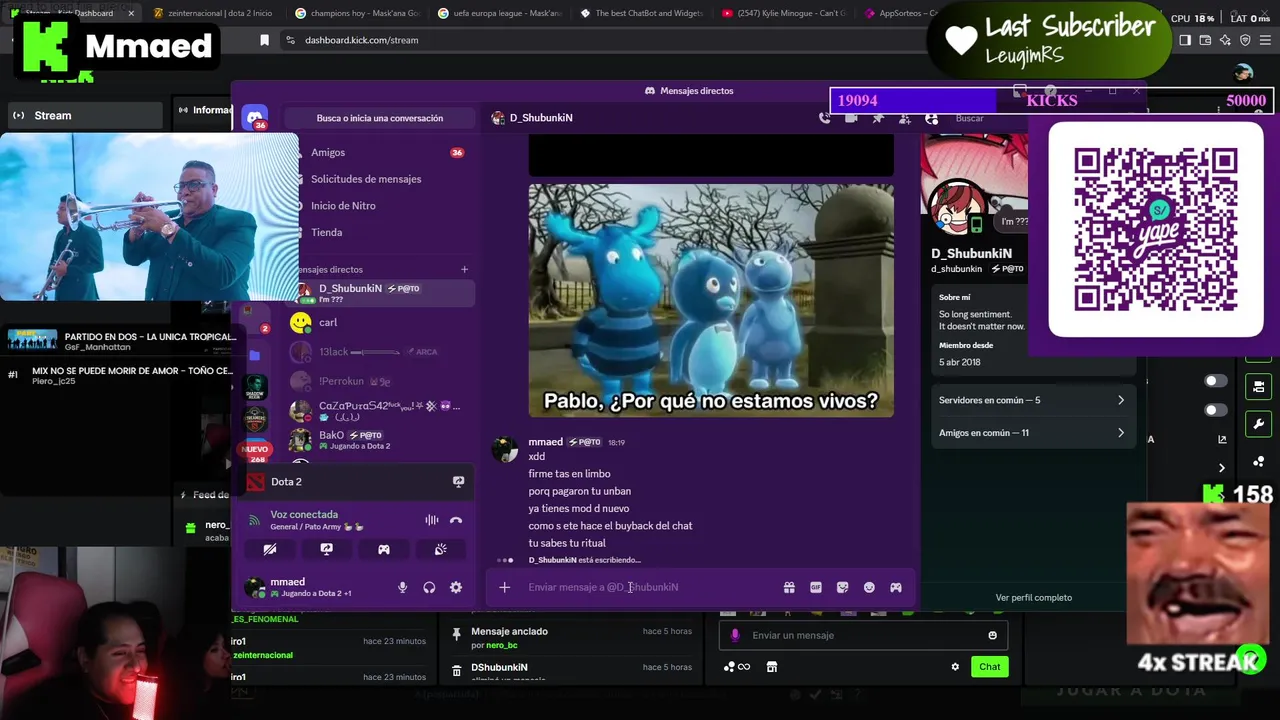The image size is (1280, 720).
Task: Open the Discord home logo button
Action: (255, 118)
